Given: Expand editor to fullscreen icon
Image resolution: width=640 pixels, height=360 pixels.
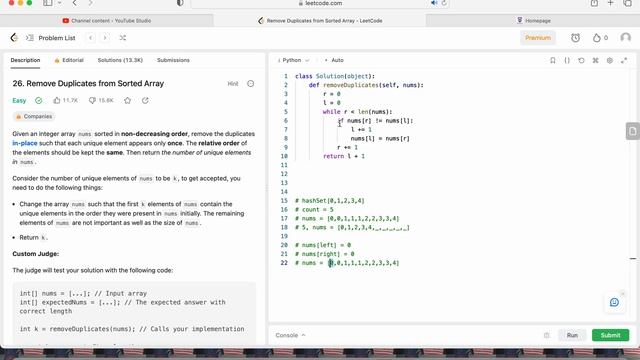Looking at the screenshot, I should pyautogui.click(x=624, y=60).
